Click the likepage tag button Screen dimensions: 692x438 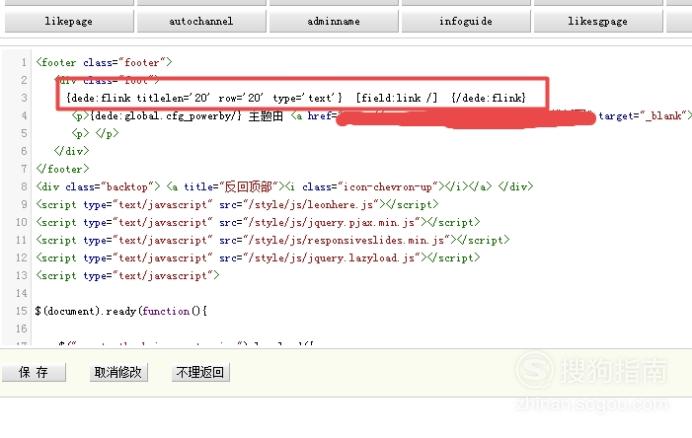click(69, 21)
